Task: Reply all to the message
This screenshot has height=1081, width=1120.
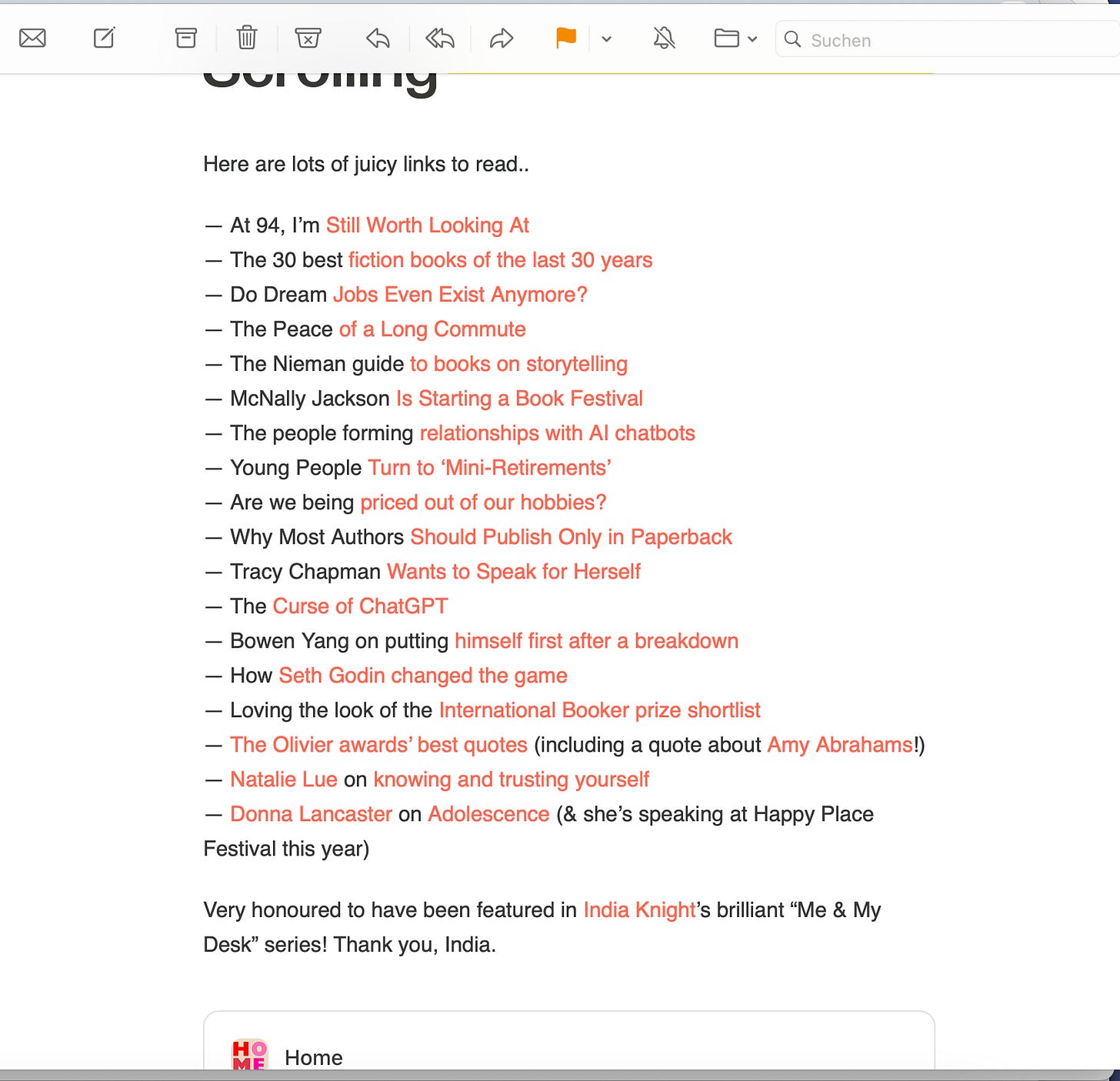Action: click(x=440, y=38)
